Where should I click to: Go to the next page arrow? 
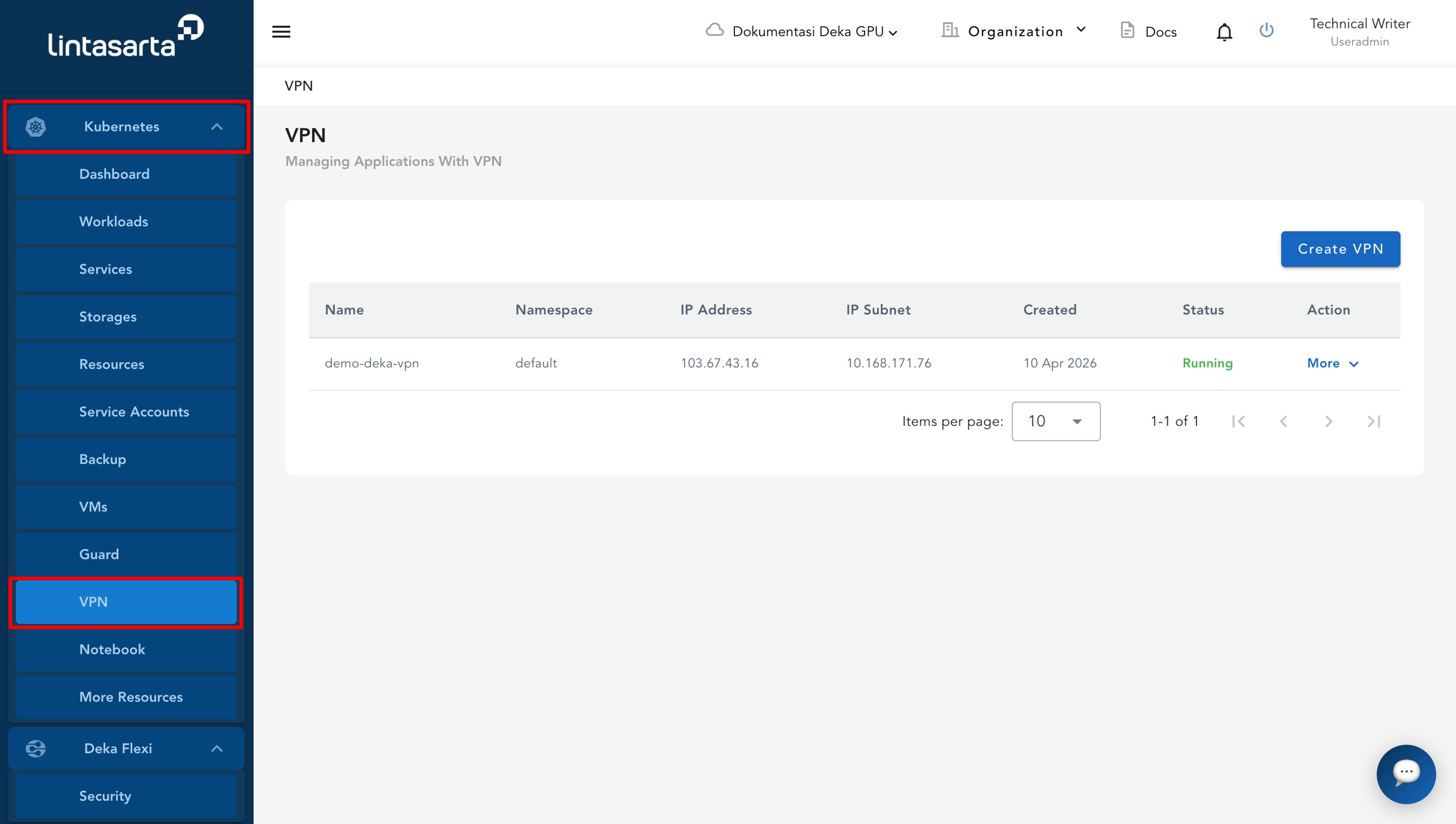click(1328, 421)
